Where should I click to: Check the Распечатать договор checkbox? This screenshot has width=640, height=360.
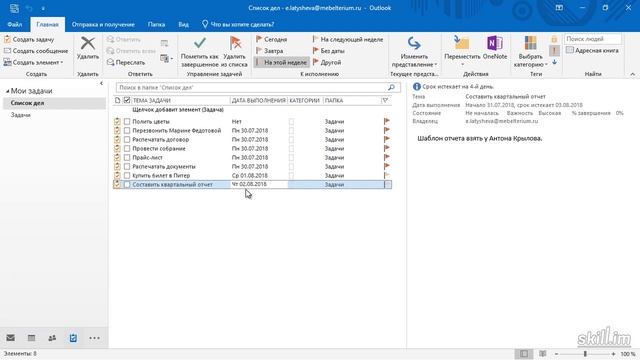127,140
